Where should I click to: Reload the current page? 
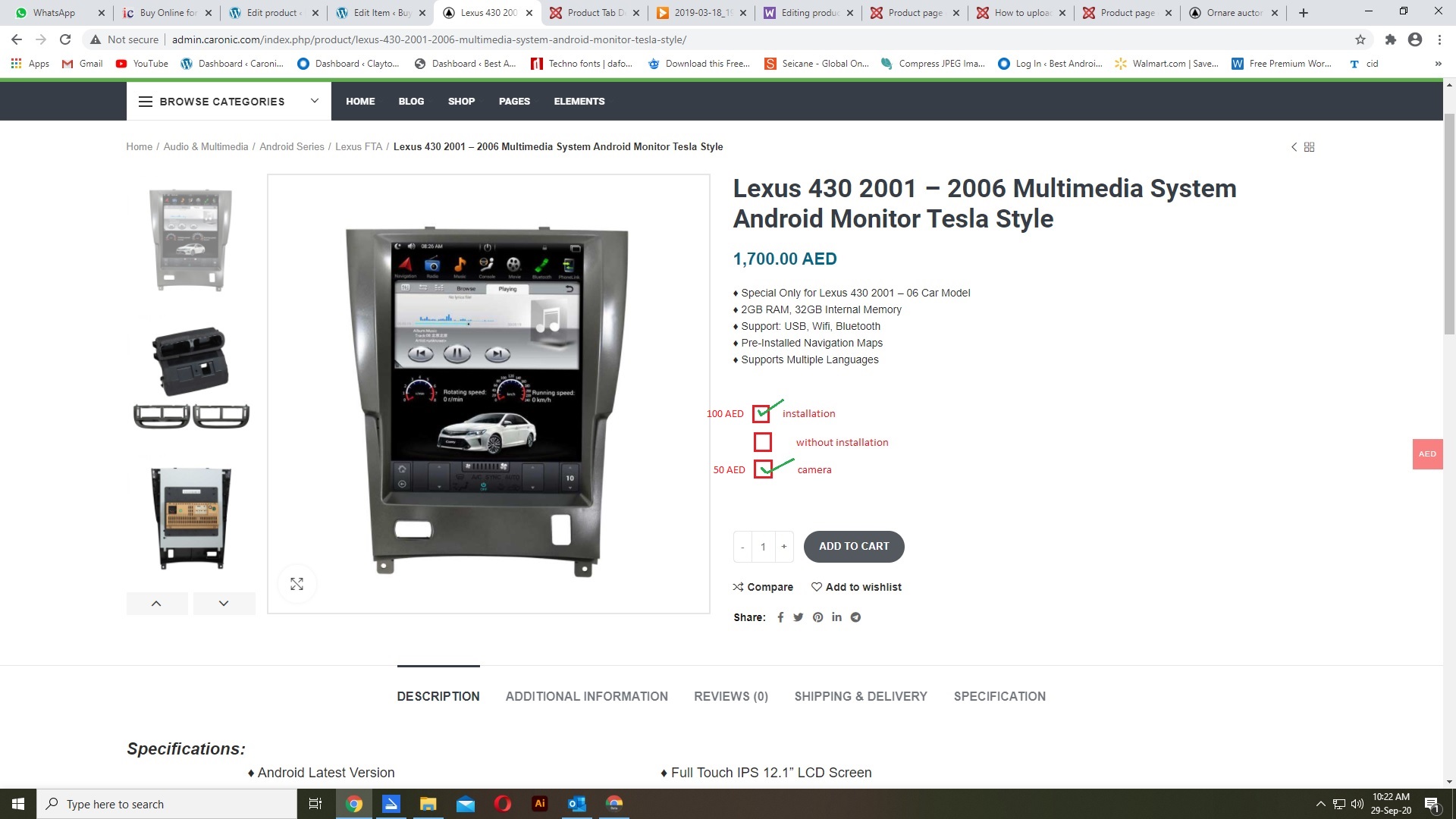65,39
